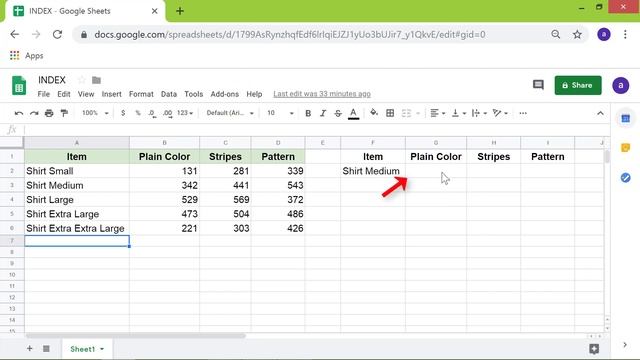Star the INDEX document
640x360 pixels.
point(81,80)
